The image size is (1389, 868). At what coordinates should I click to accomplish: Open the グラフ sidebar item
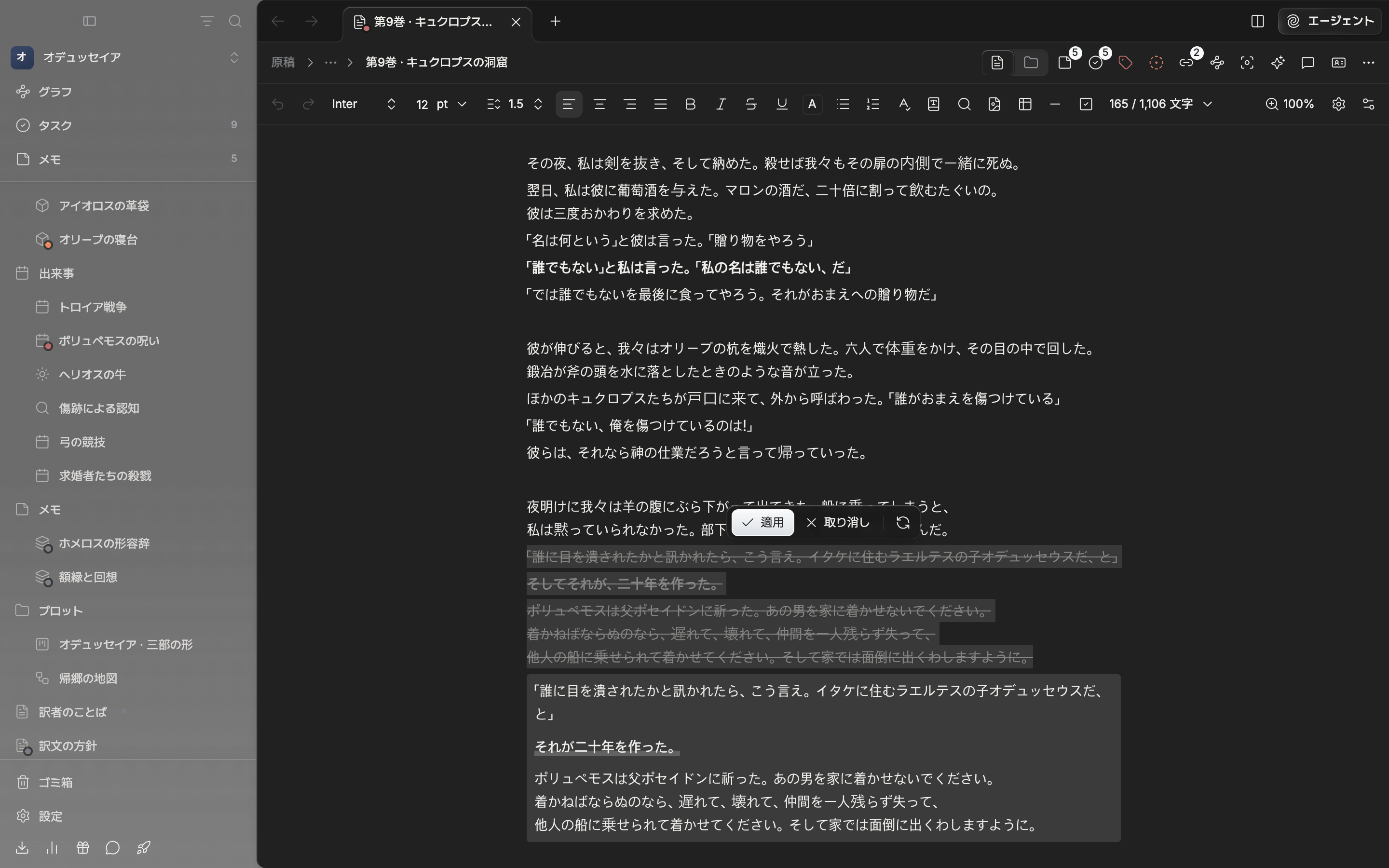[x=127, y=91]
